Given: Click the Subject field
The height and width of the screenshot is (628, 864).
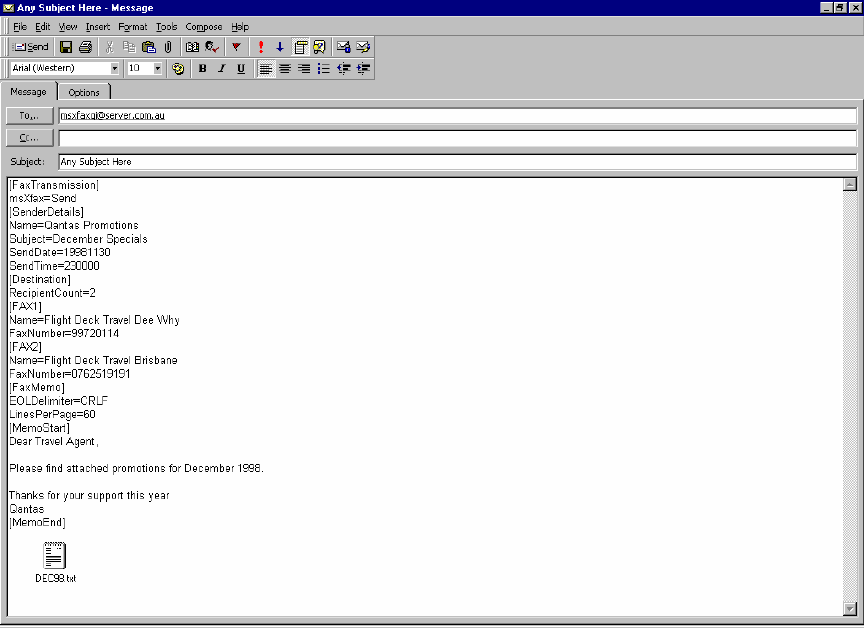Looking at the screenshot, I should [457, 162].
